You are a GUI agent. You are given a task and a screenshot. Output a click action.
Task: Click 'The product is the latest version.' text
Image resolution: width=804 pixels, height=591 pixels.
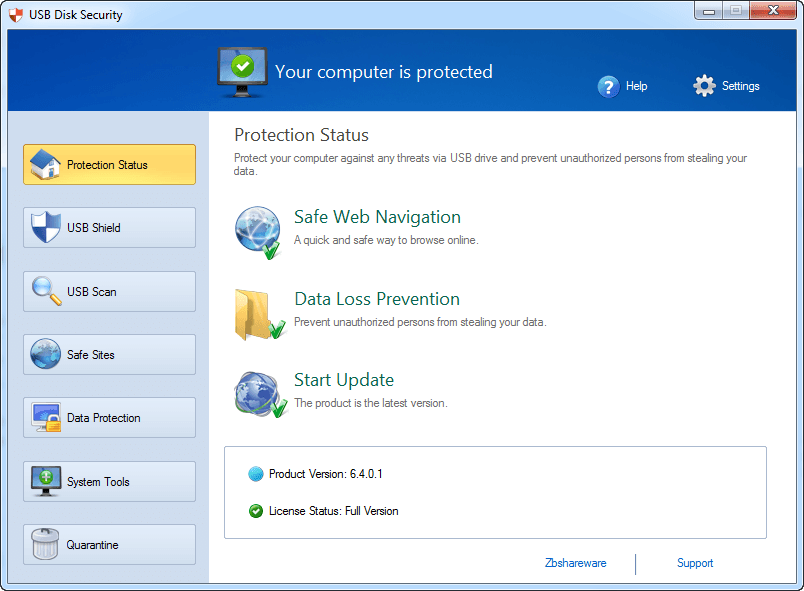click(x=371, y=403)
